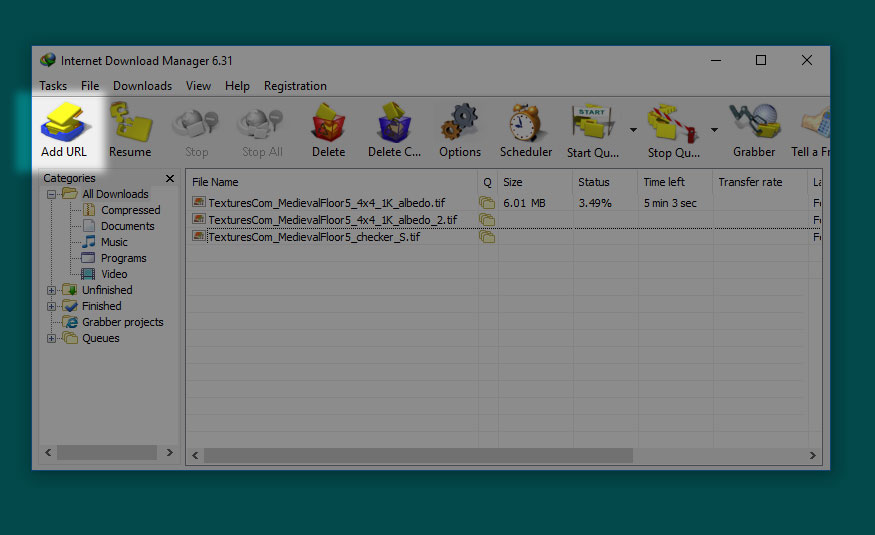
Task: Select the Video category
Action: pos(114,274)
